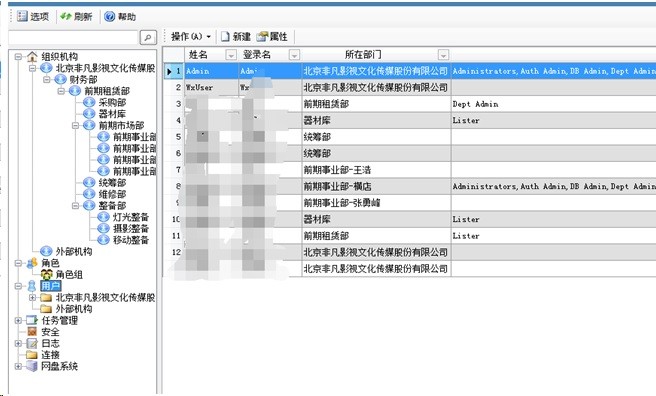Select the 财务部 tree label
656x396 pixels.
coord(83,79)
